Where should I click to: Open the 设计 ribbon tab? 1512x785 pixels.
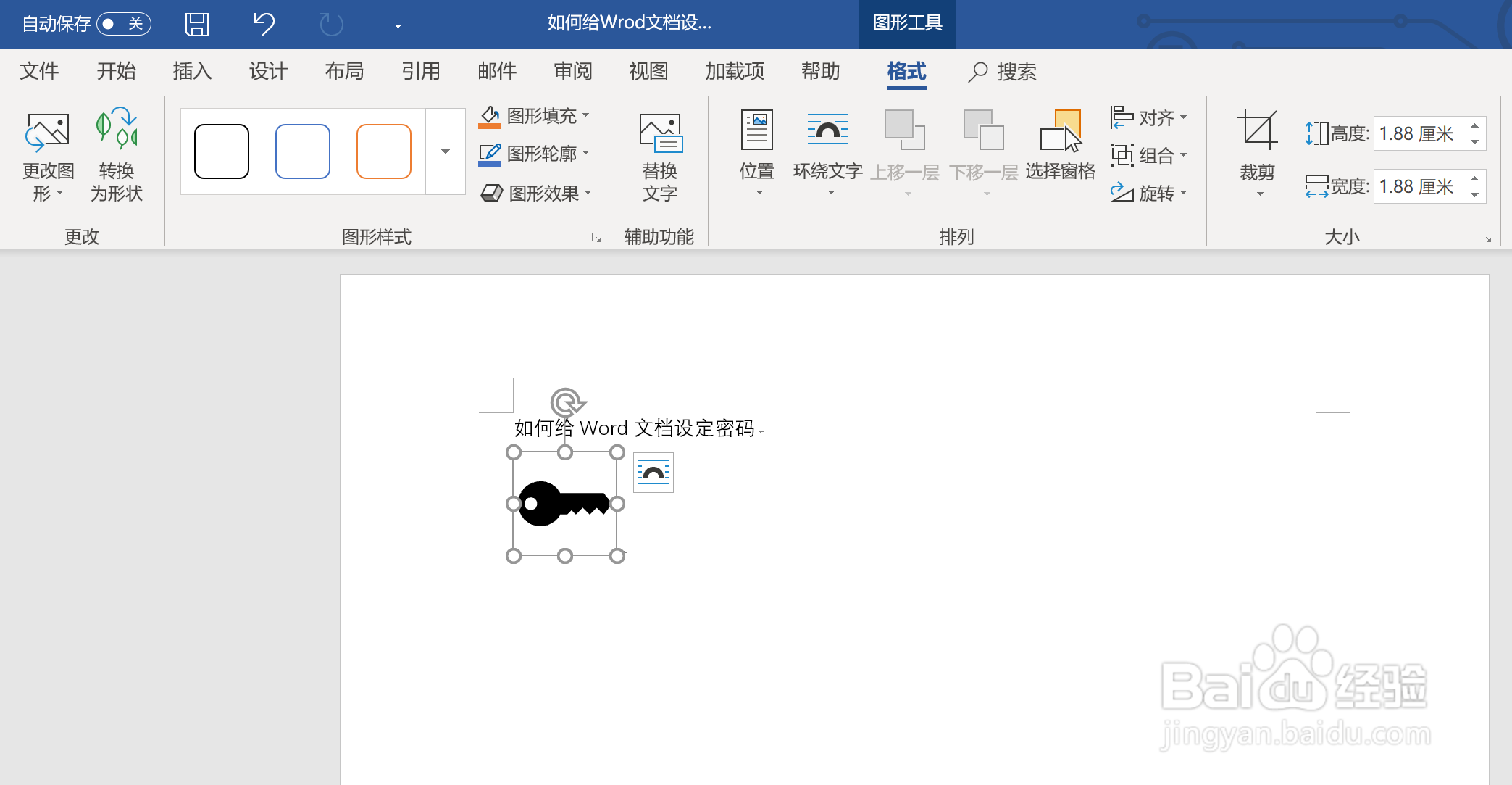pos(268,71)
